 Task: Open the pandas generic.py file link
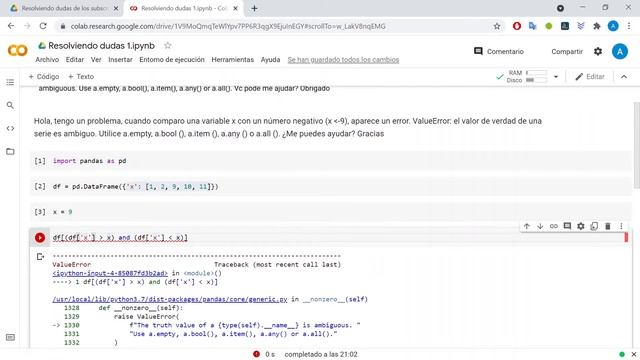(170, 299)
